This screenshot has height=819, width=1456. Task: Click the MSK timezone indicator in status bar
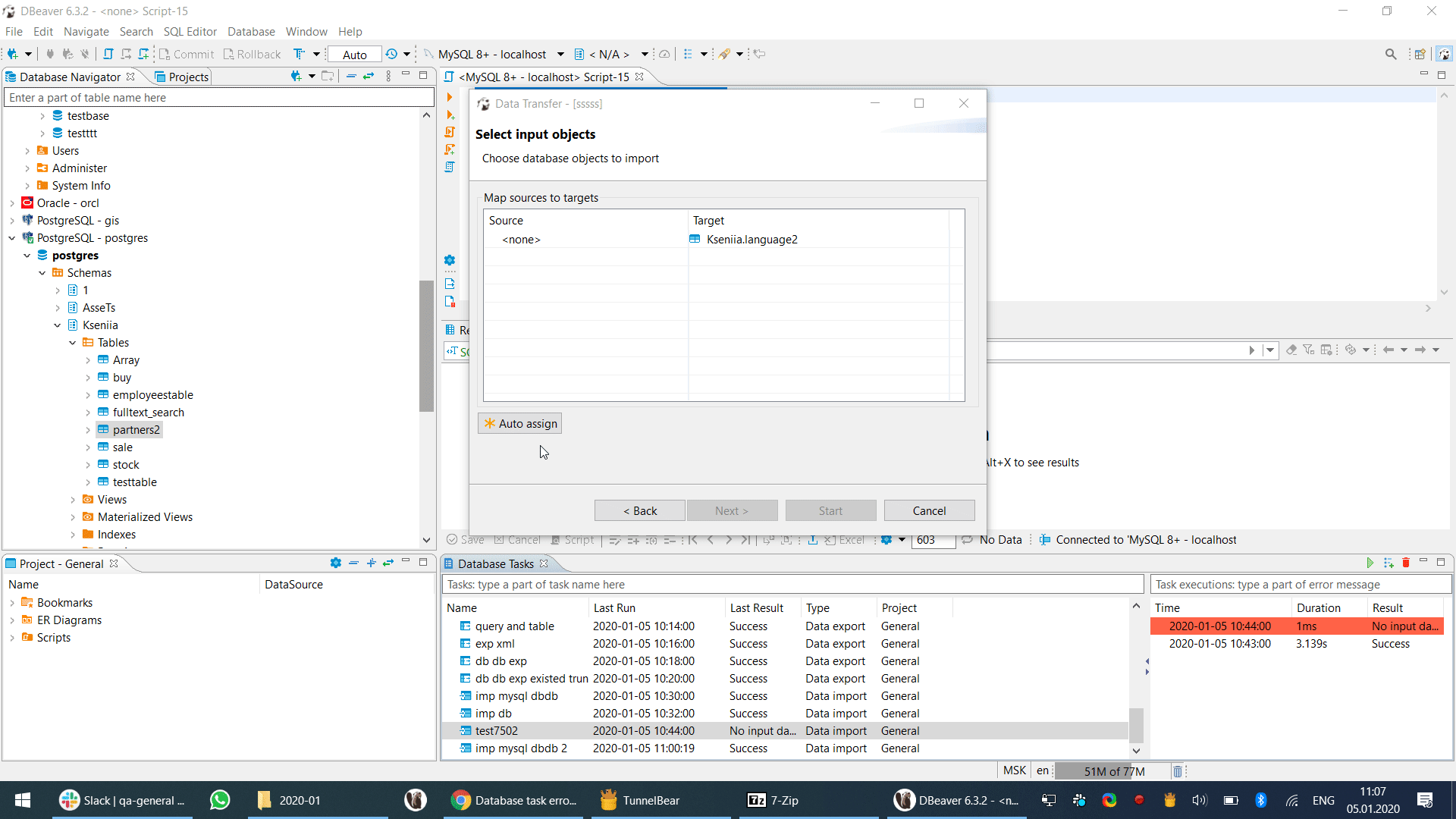tap(1014, 770)
